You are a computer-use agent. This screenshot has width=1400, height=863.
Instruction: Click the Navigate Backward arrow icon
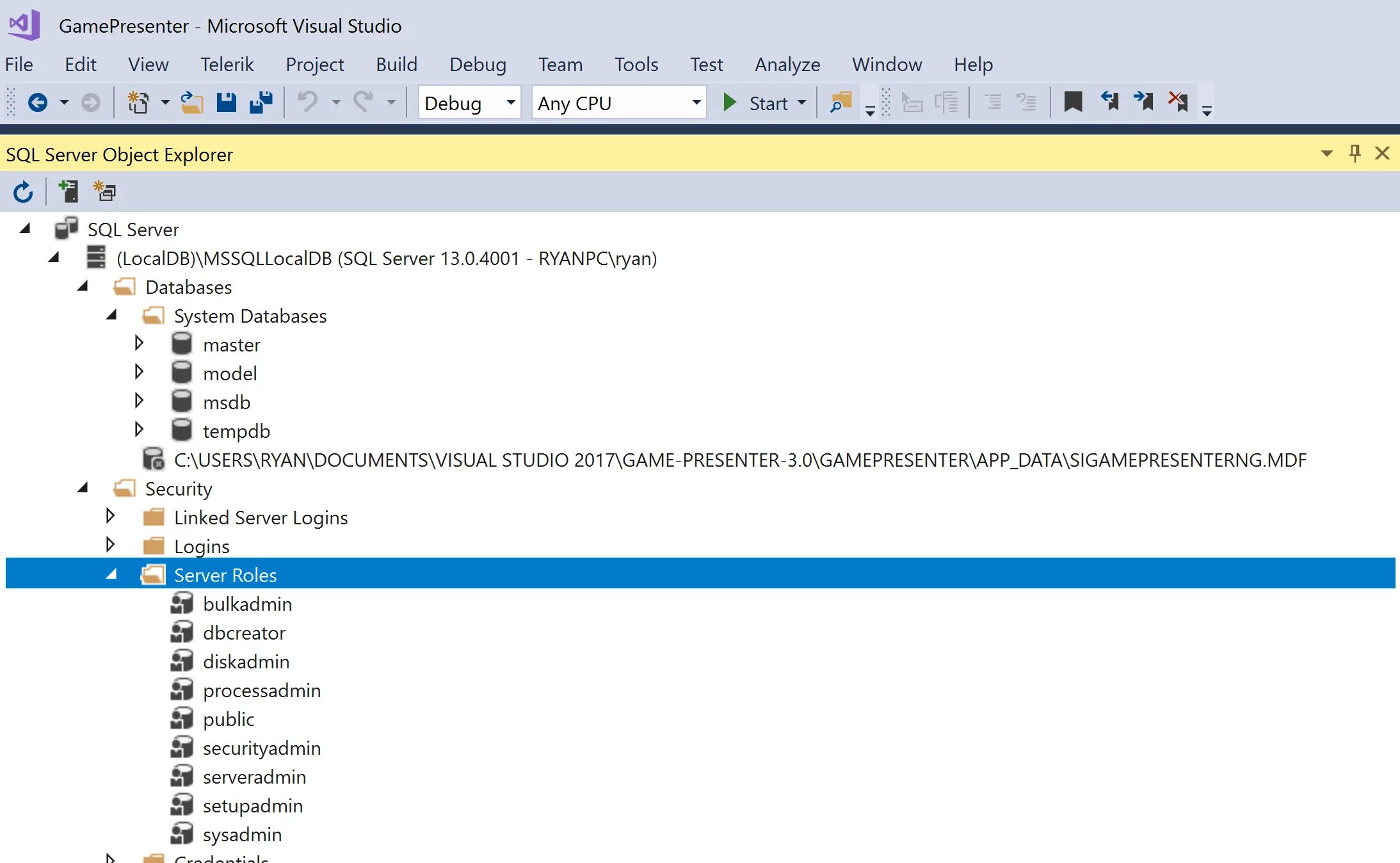coord(38,102)
